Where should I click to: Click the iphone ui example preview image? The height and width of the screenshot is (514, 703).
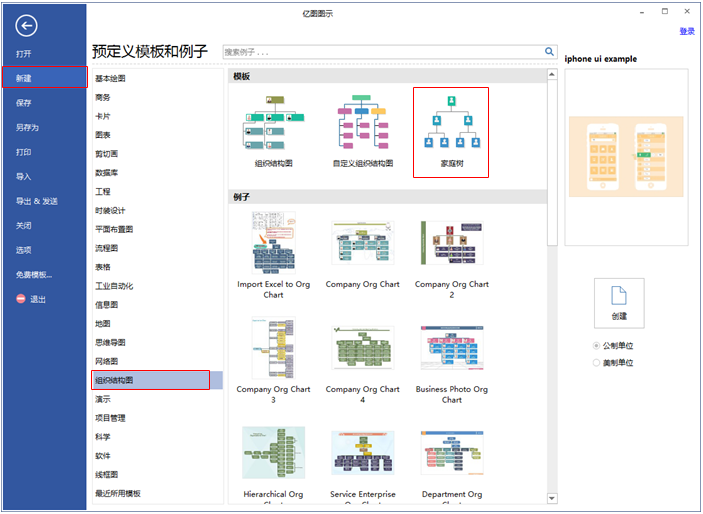point(626,157)
